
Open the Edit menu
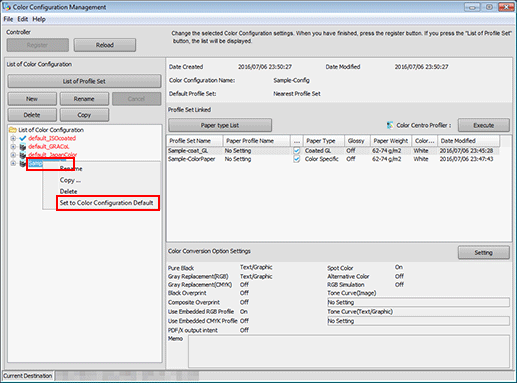coord(23,19)
